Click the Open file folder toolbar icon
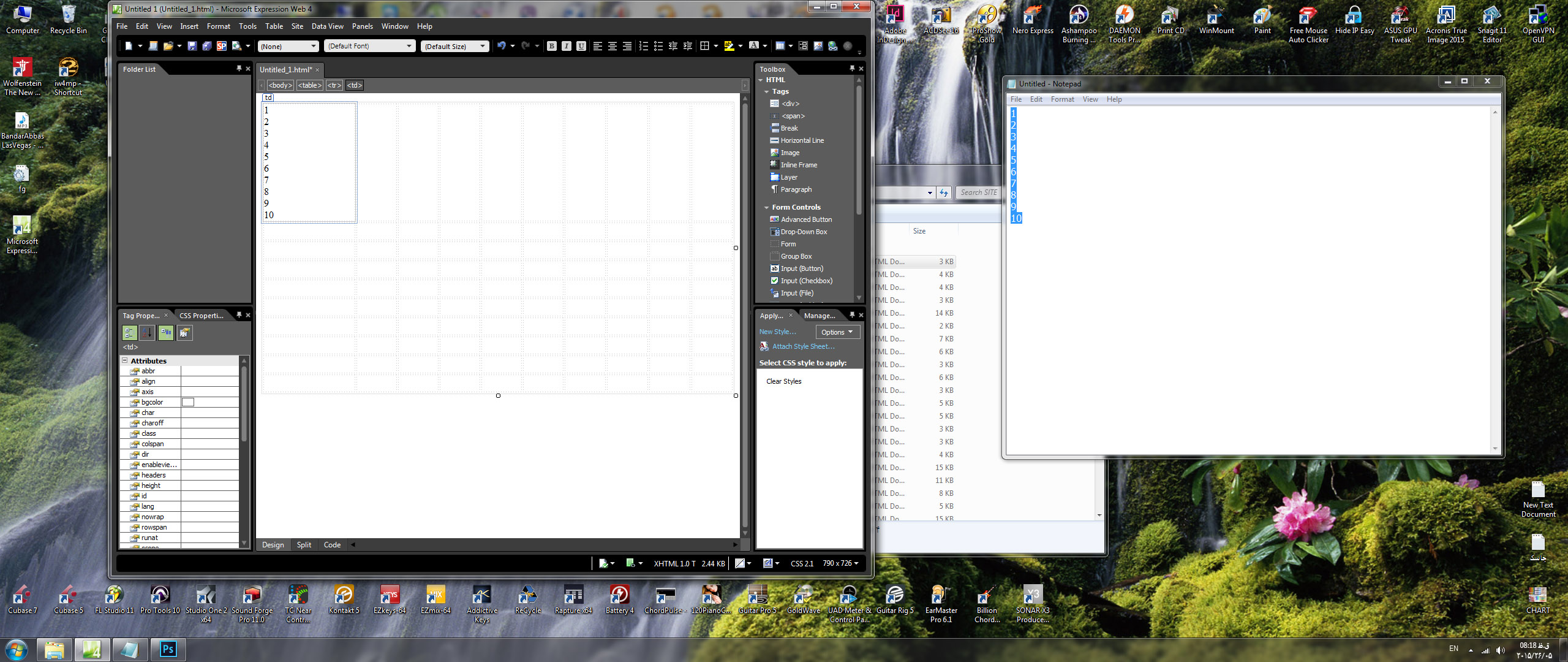The height and width of the screenshot is (662, 1568). (x=168, y=46)
